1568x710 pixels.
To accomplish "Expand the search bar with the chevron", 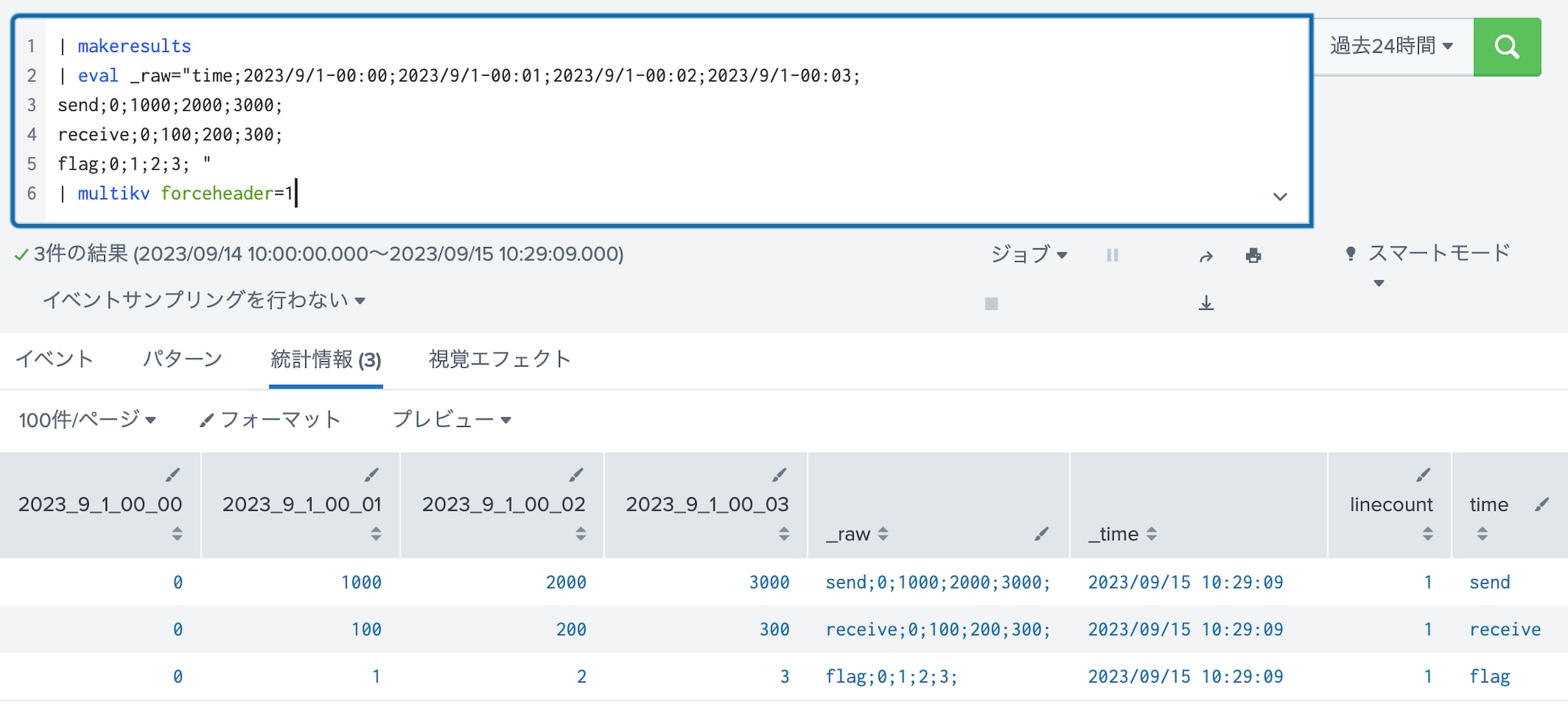I will (1280, 197).
